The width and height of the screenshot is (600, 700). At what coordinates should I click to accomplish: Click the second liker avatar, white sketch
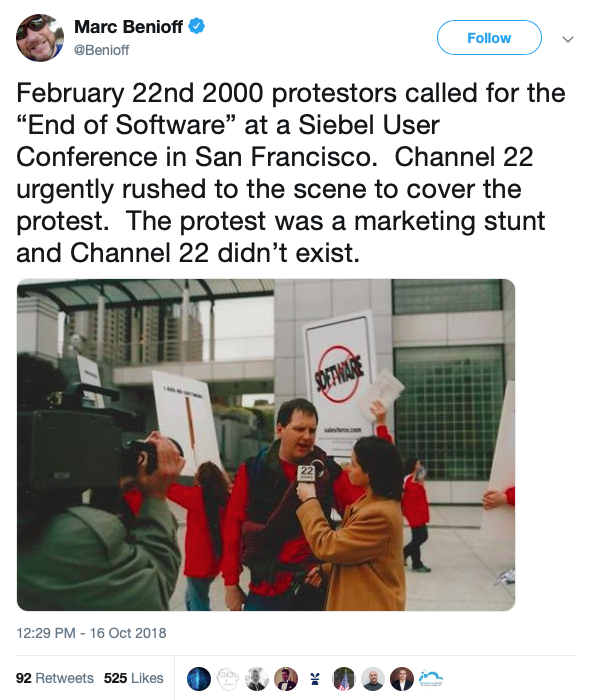229,677
